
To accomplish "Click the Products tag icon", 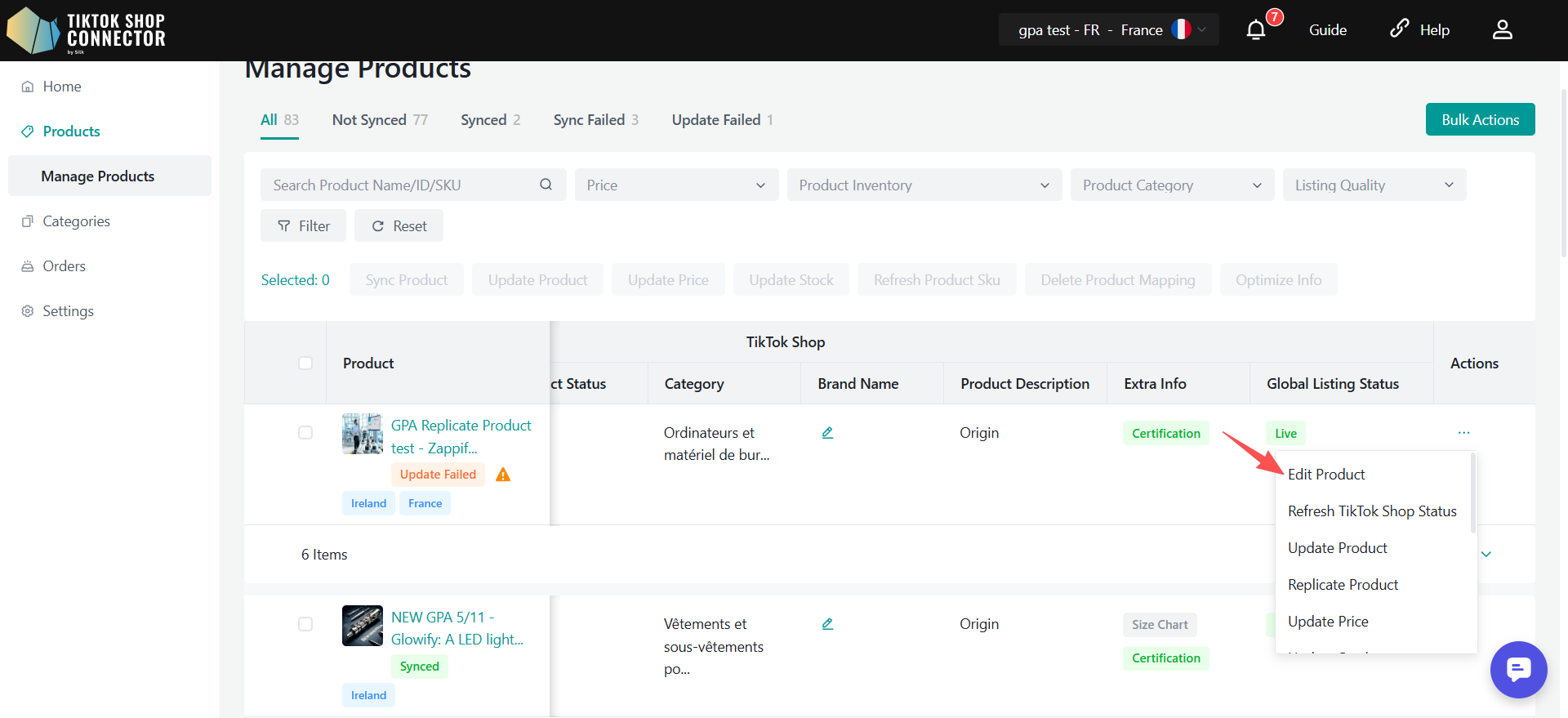I will tap(28, 132).
